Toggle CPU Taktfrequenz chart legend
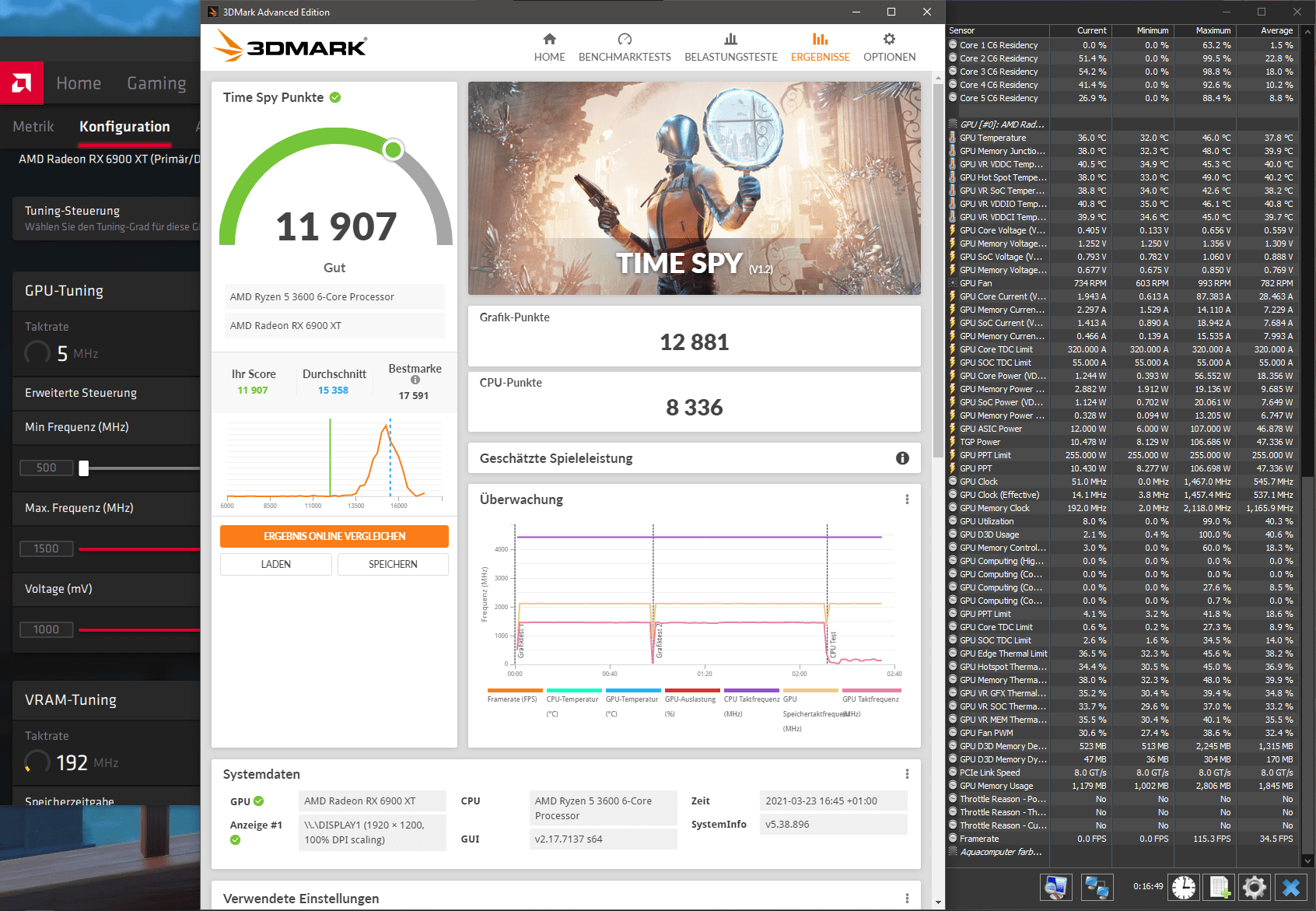 (x=751, y=701)
